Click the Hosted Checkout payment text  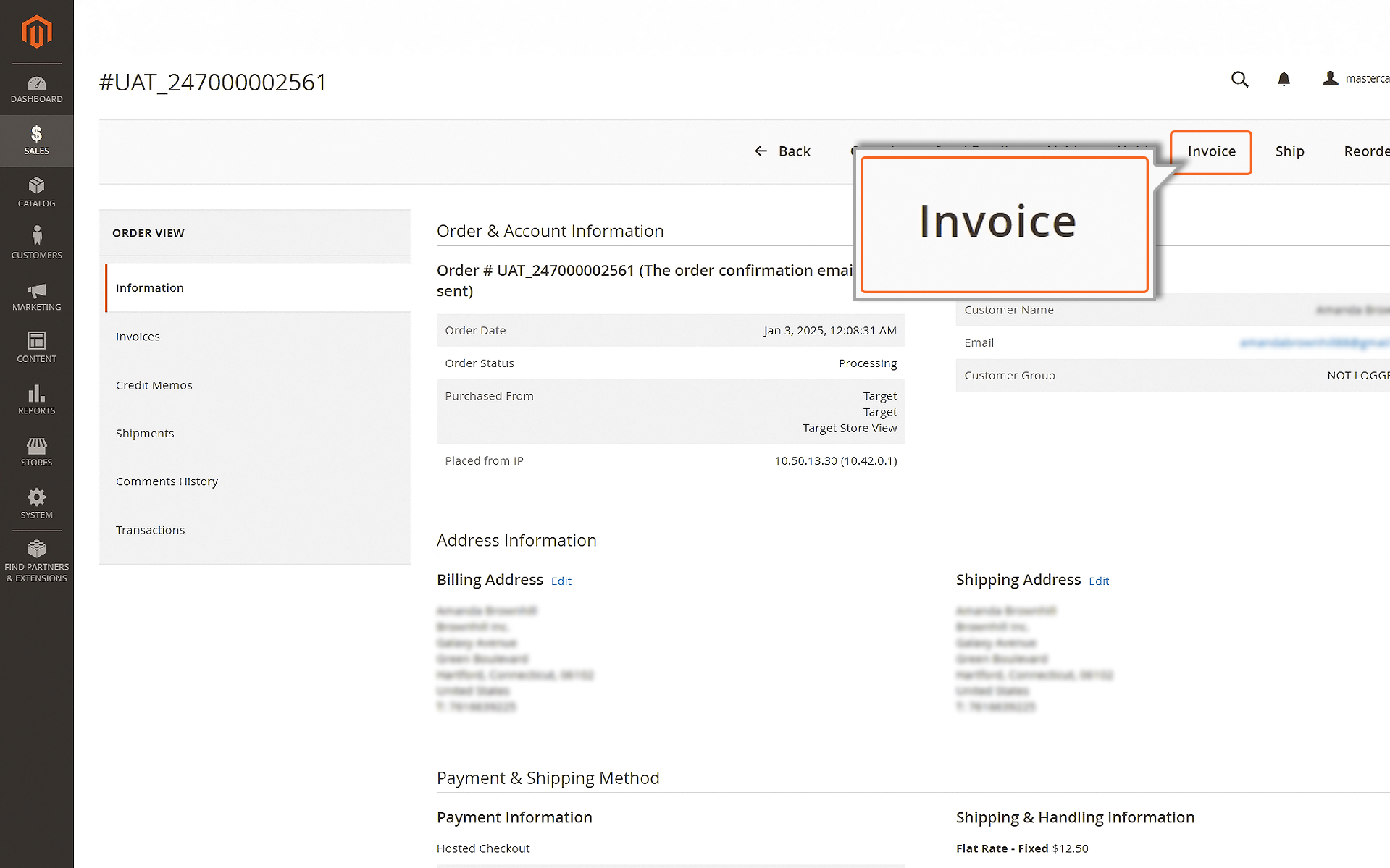pyautogui.click(x=483, y=848)
